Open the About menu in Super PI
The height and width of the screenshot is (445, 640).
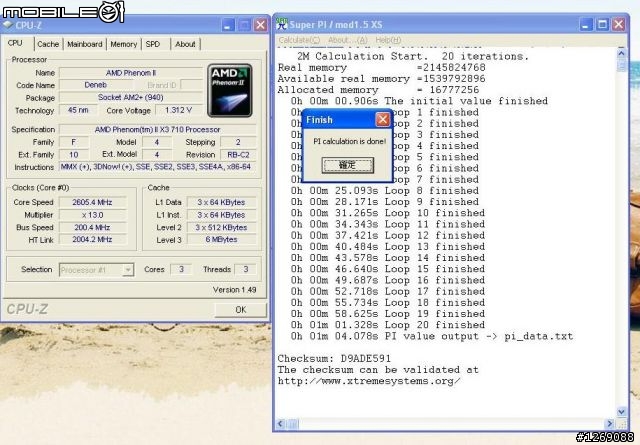point(347,40)
